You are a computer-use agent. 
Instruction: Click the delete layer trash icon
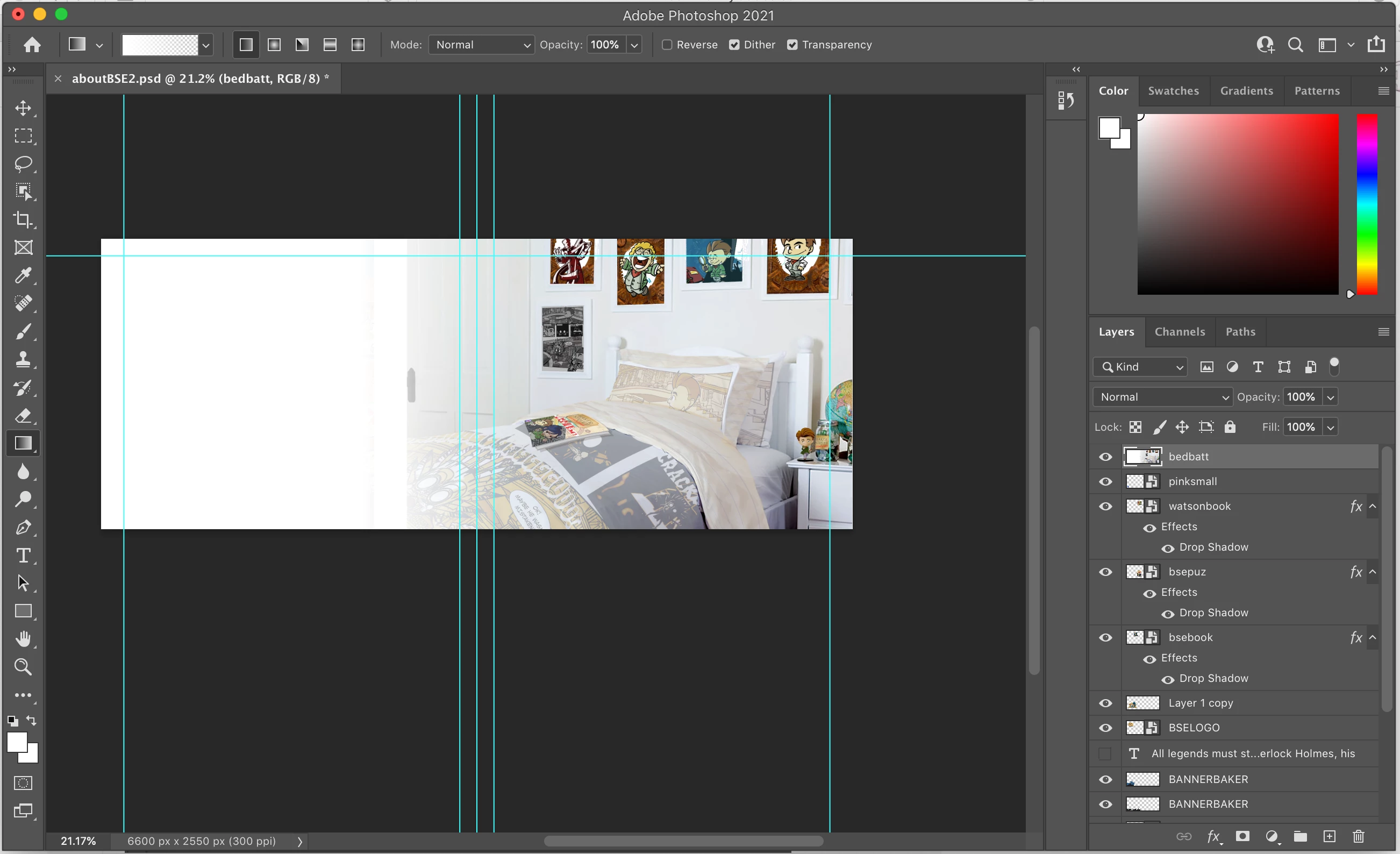[1358, 836]
